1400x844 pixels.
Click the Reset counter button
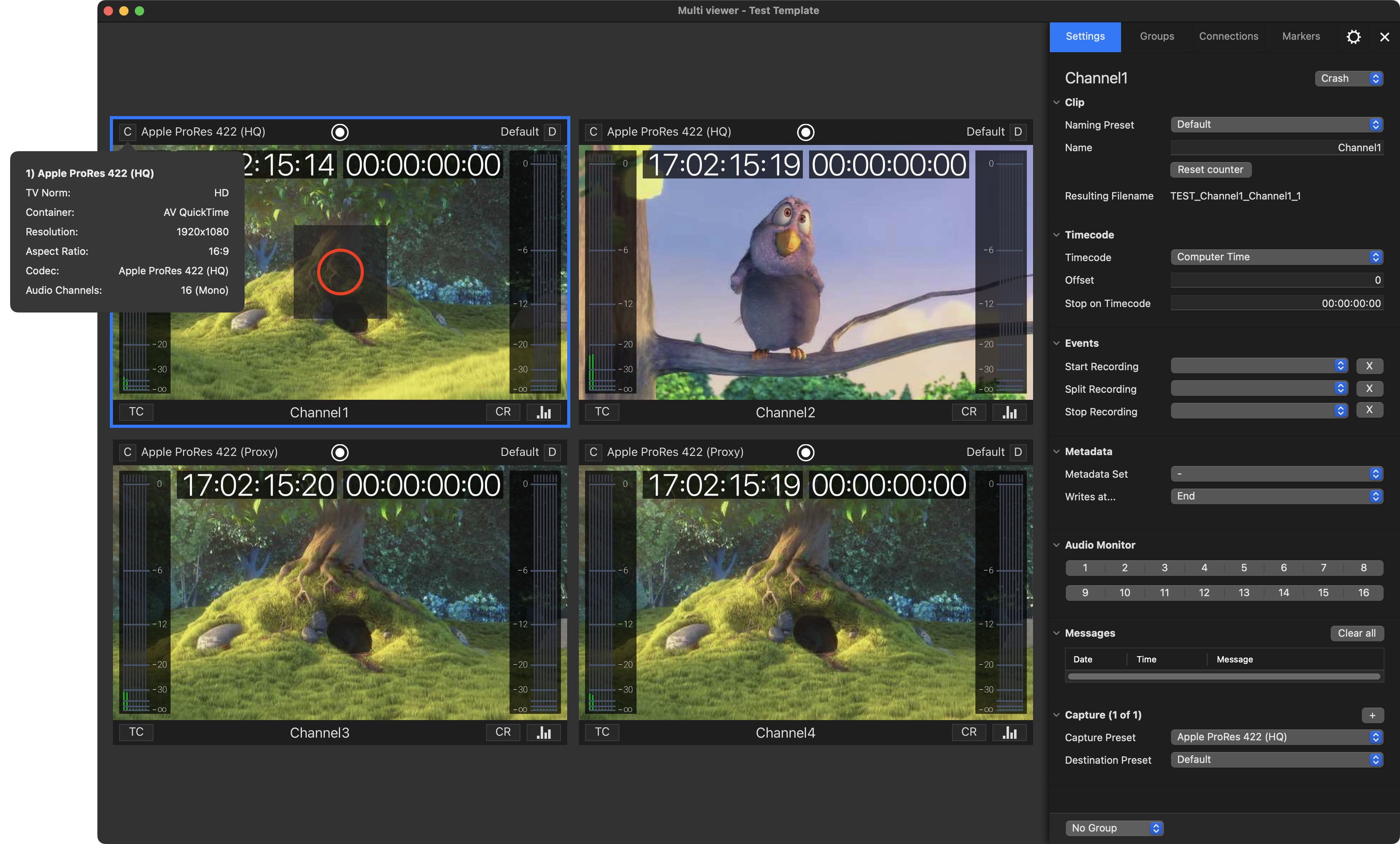(1210, 170)
